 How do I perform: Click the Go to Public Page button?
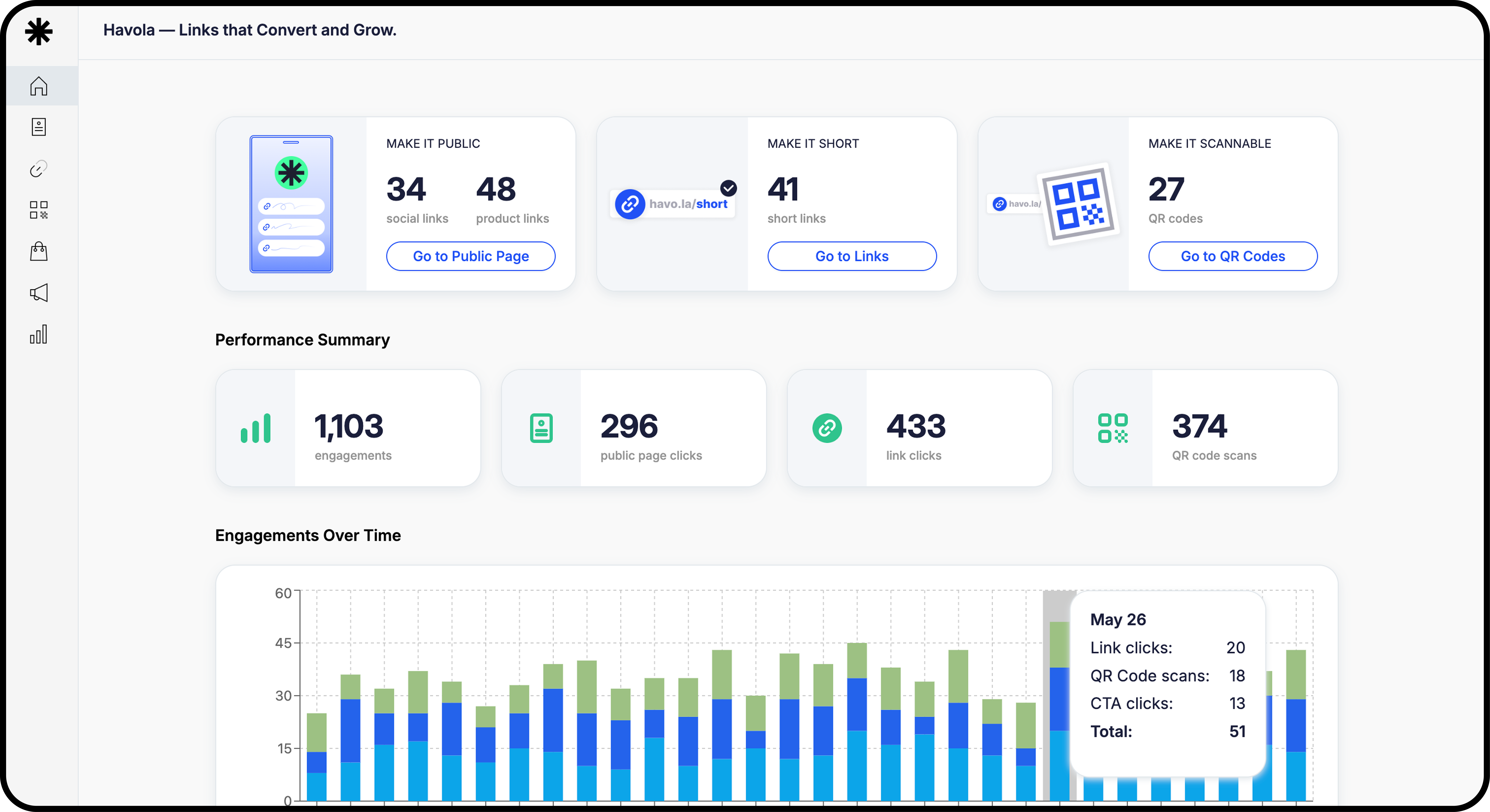470,256
